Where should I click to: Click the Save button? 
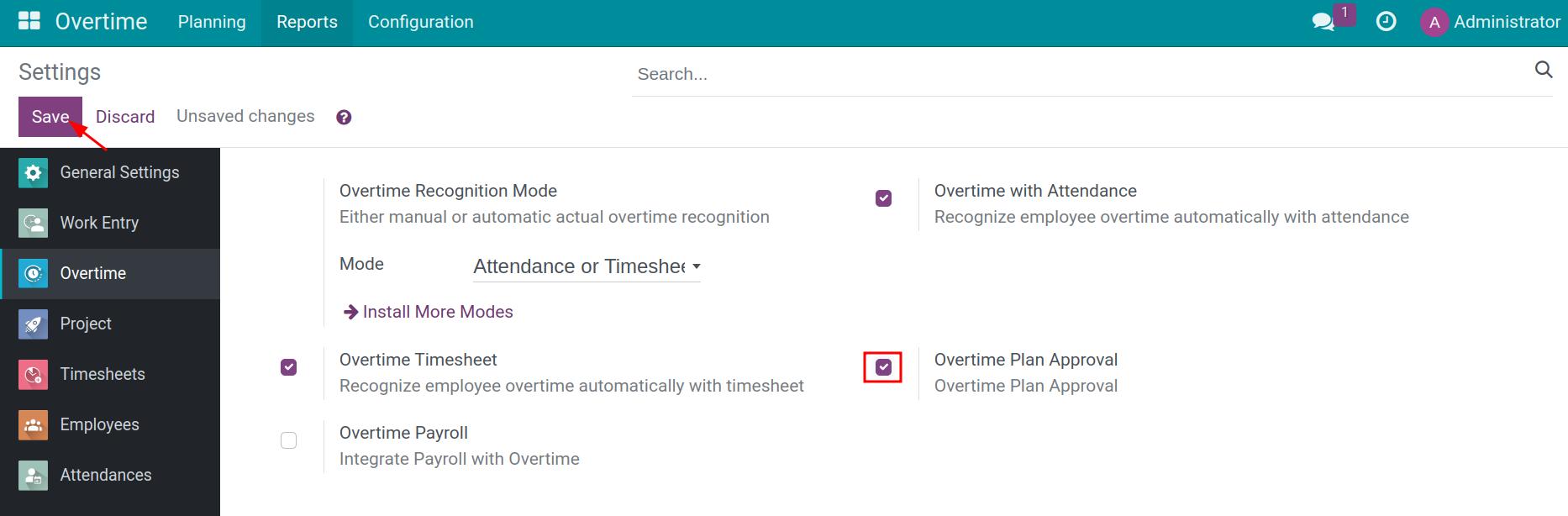(50, 116)
